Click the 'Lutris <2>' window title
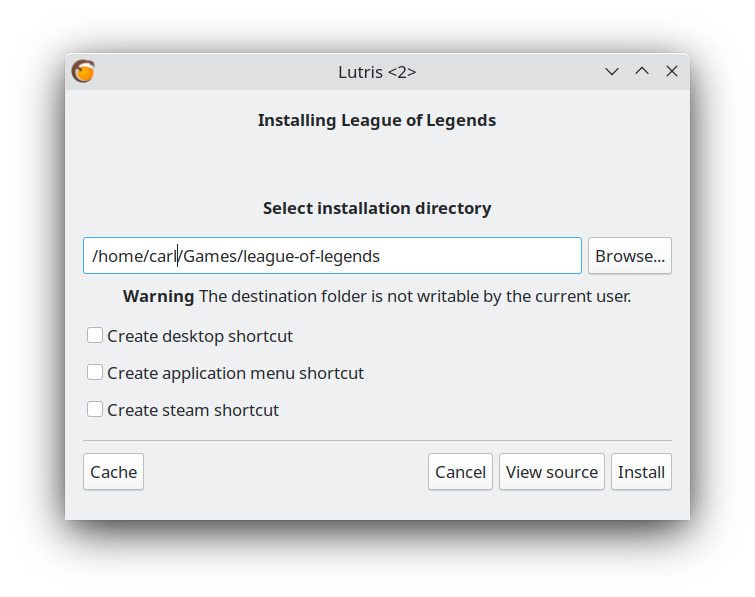Screen dimensions: 755x597 click(x=377, y=72)
